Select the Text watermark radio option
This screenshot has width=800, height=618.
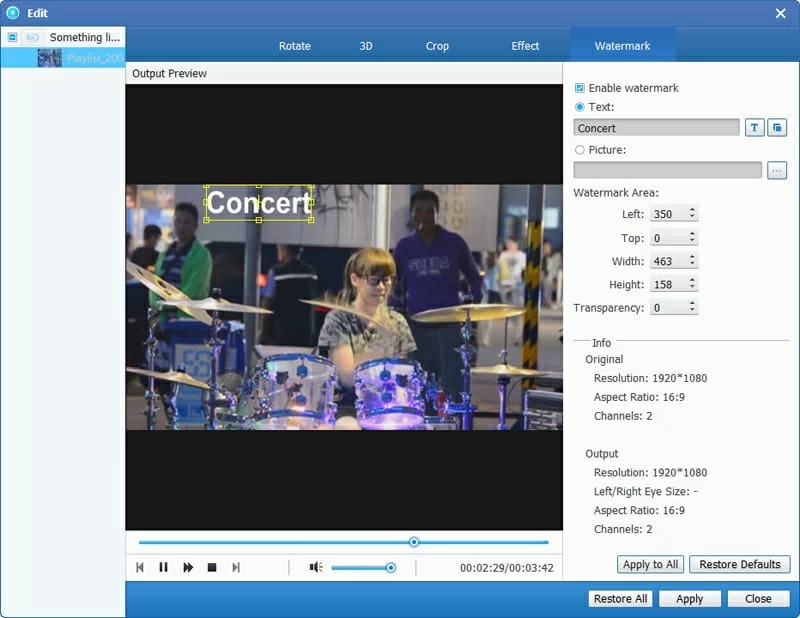[x=580, y=107]
